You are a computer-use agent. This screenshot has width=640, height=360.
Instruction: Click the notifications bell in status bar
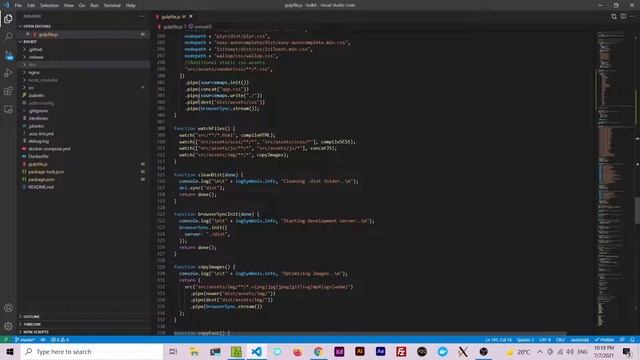[x=632, y=340]
